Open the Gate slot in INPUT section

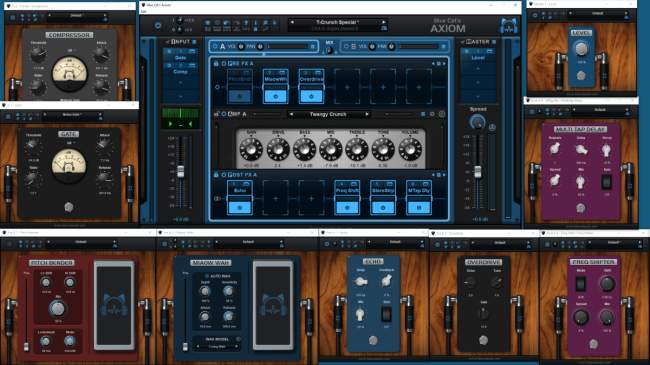tap(180, 54)
